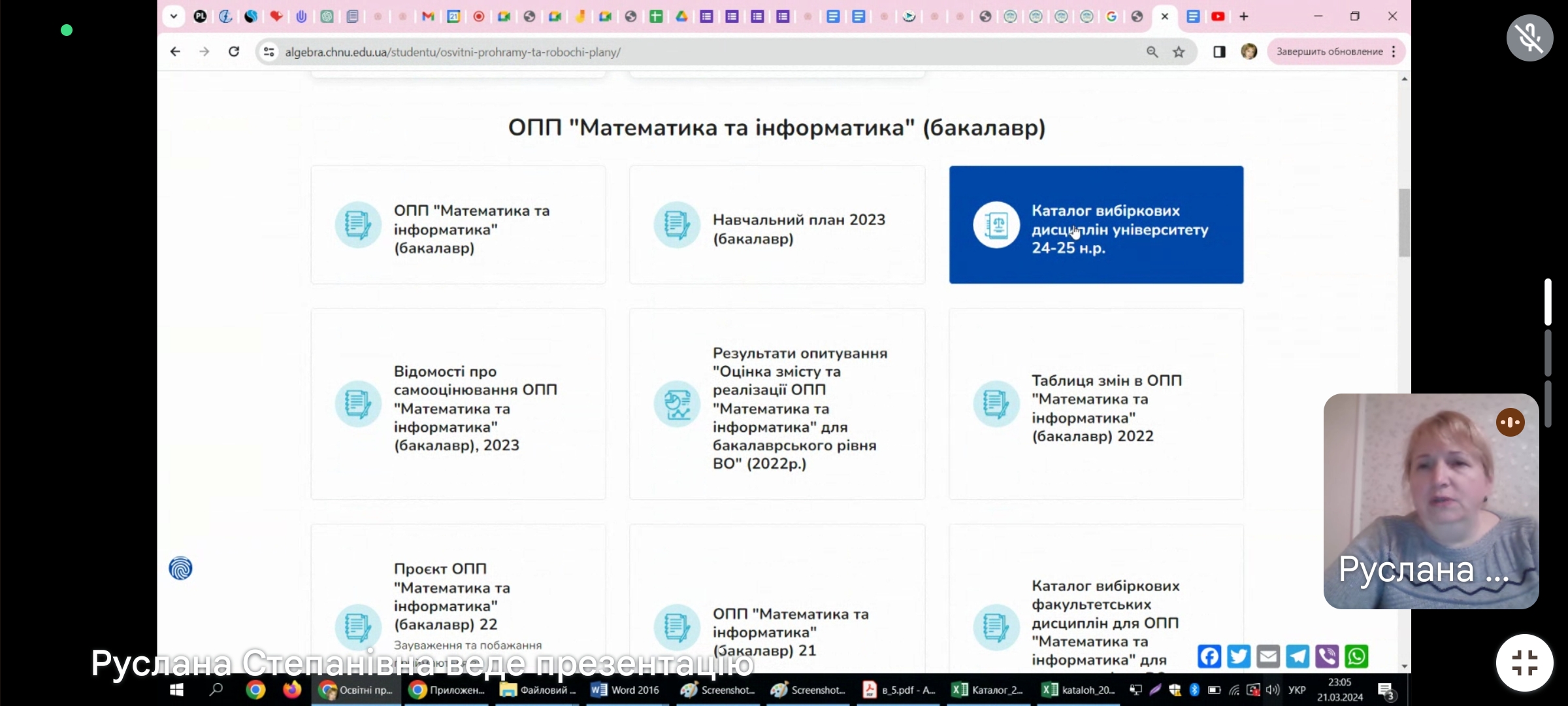Open Навчальний план 2023 (бакалавр) card
This screenshot has width=1568, height=706.
point(777,225)
